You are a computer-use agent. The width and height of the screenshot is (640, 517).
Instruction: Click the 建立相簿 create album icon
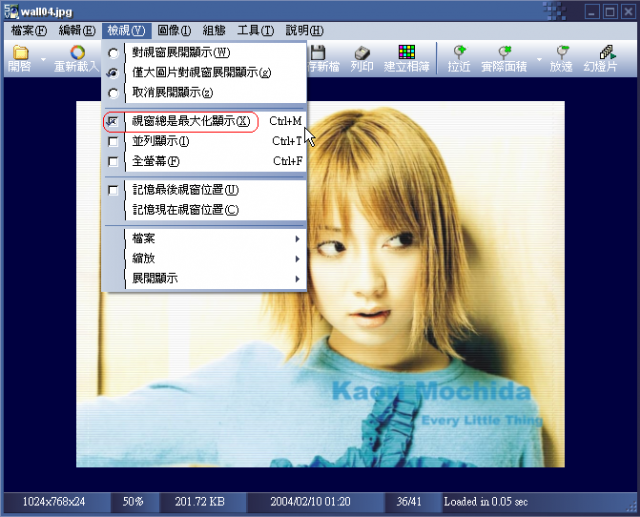pos(407,52)
